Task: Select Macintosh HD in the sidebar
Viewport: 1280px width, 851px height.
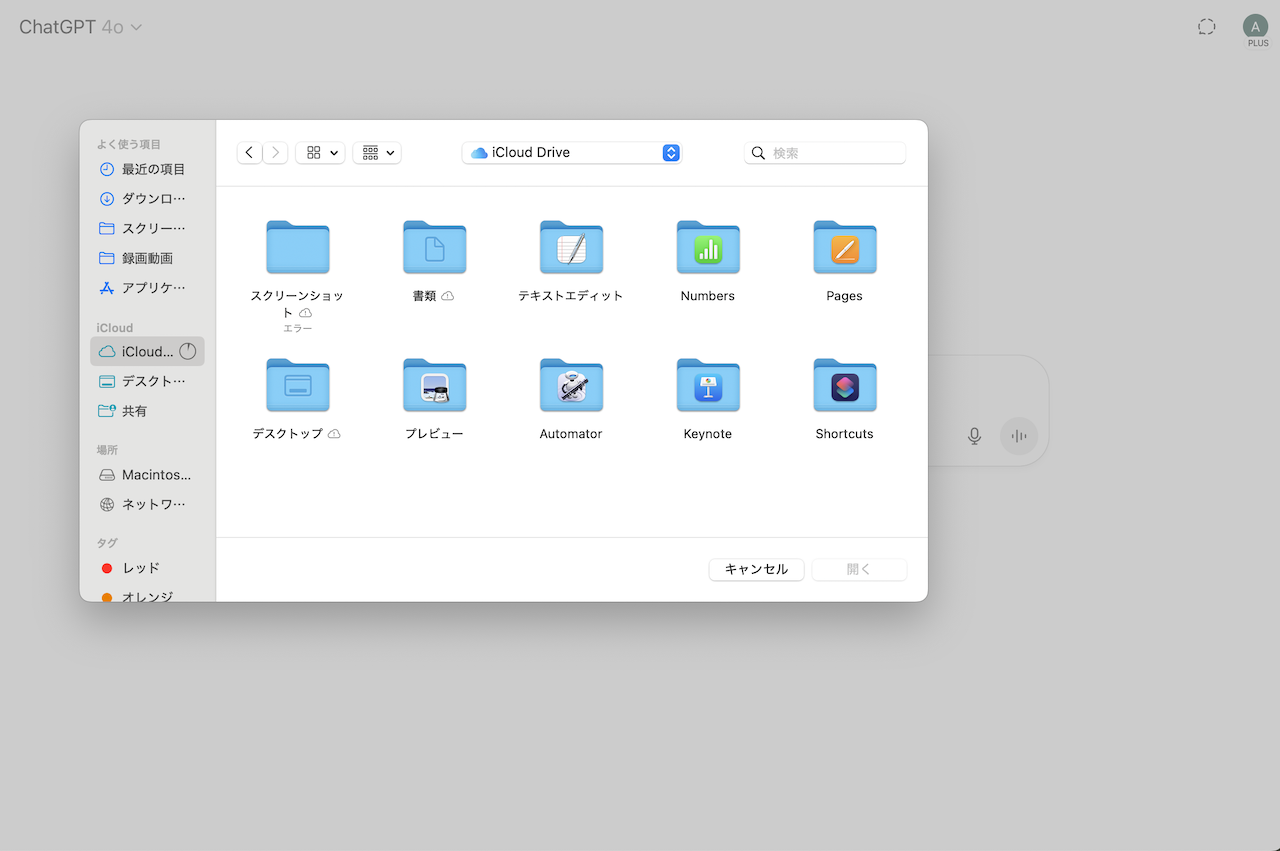Action: tap(147, 475)
